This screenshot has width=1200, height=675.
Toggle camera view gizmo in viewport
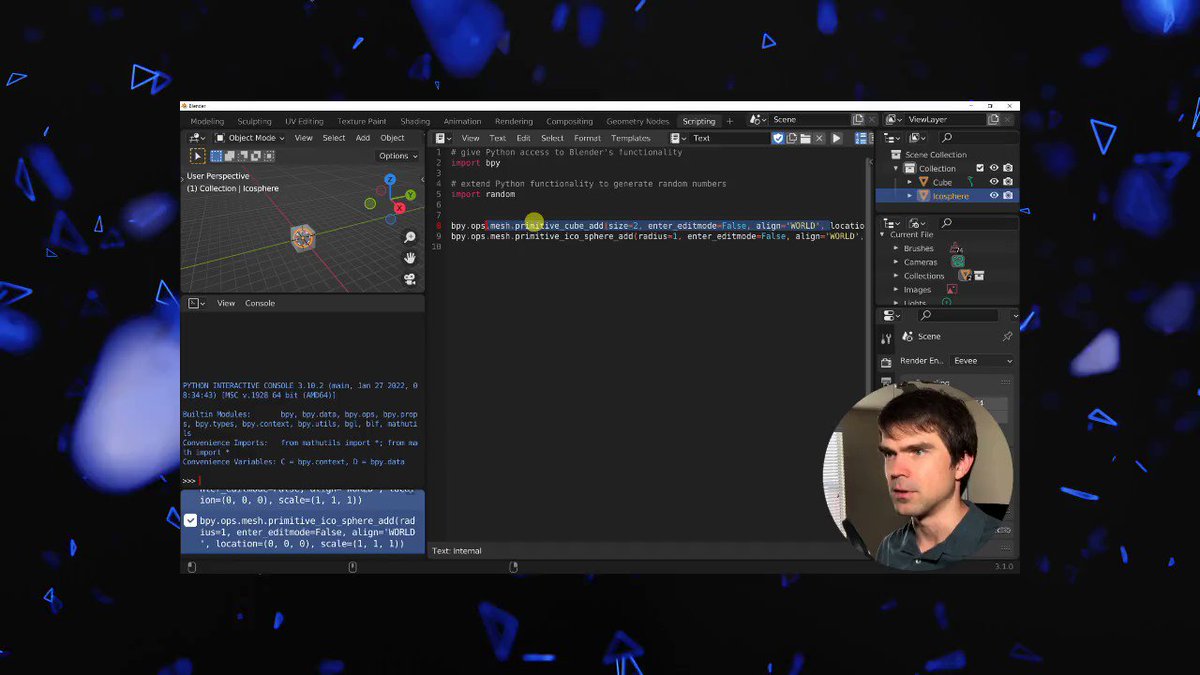pyautogui.click(x=410, y=279)
